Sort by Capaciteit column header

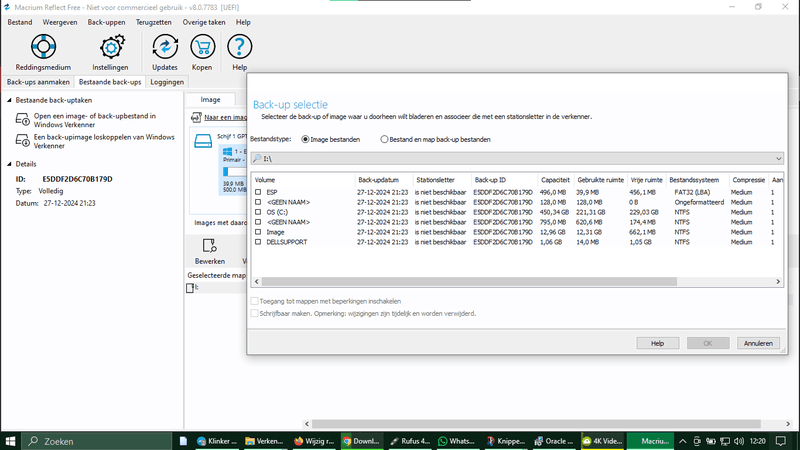point(555,180)
